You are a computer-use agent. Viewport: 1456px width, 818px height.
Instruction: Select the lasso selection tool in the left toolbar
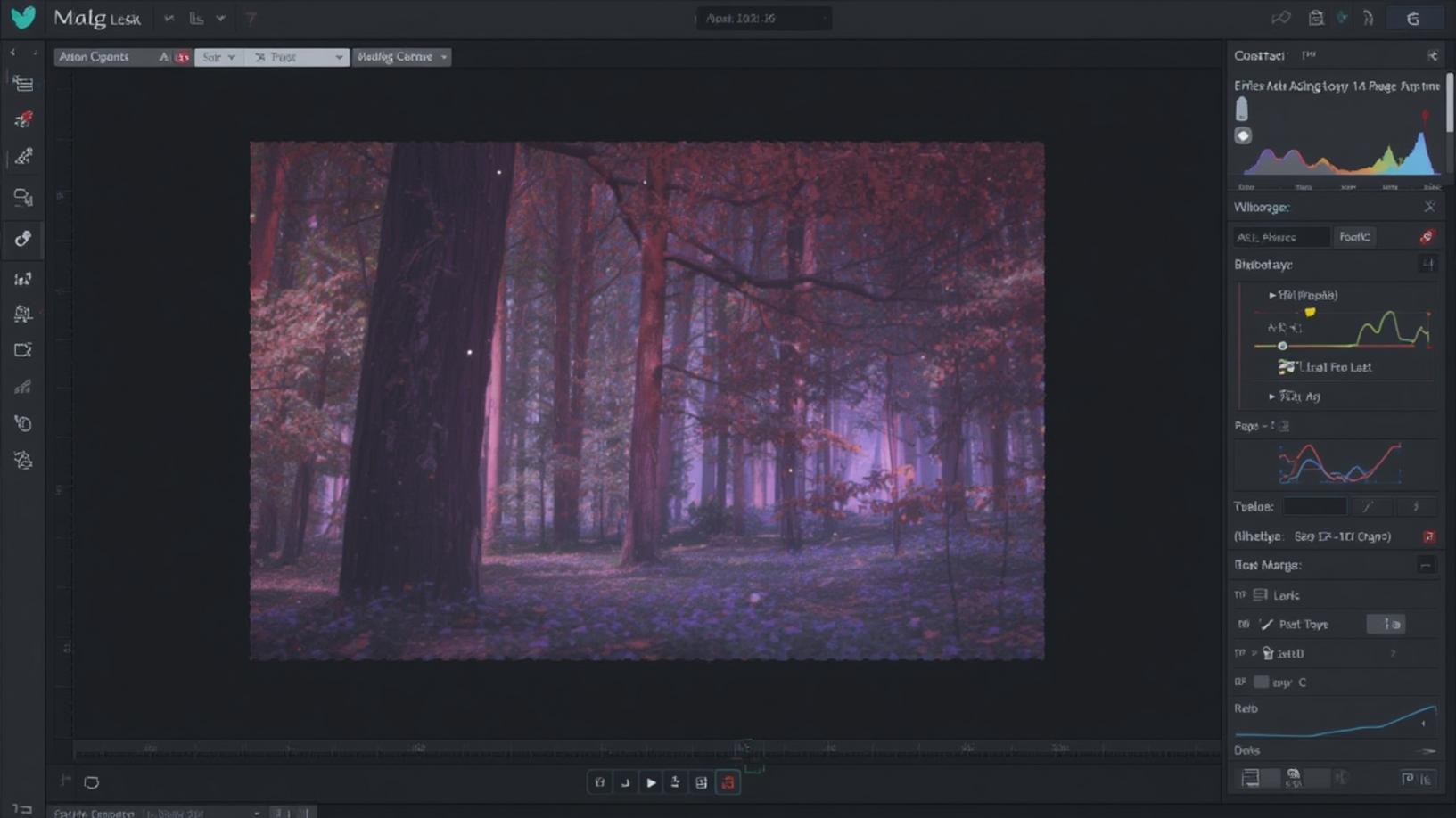pos(23,197)
